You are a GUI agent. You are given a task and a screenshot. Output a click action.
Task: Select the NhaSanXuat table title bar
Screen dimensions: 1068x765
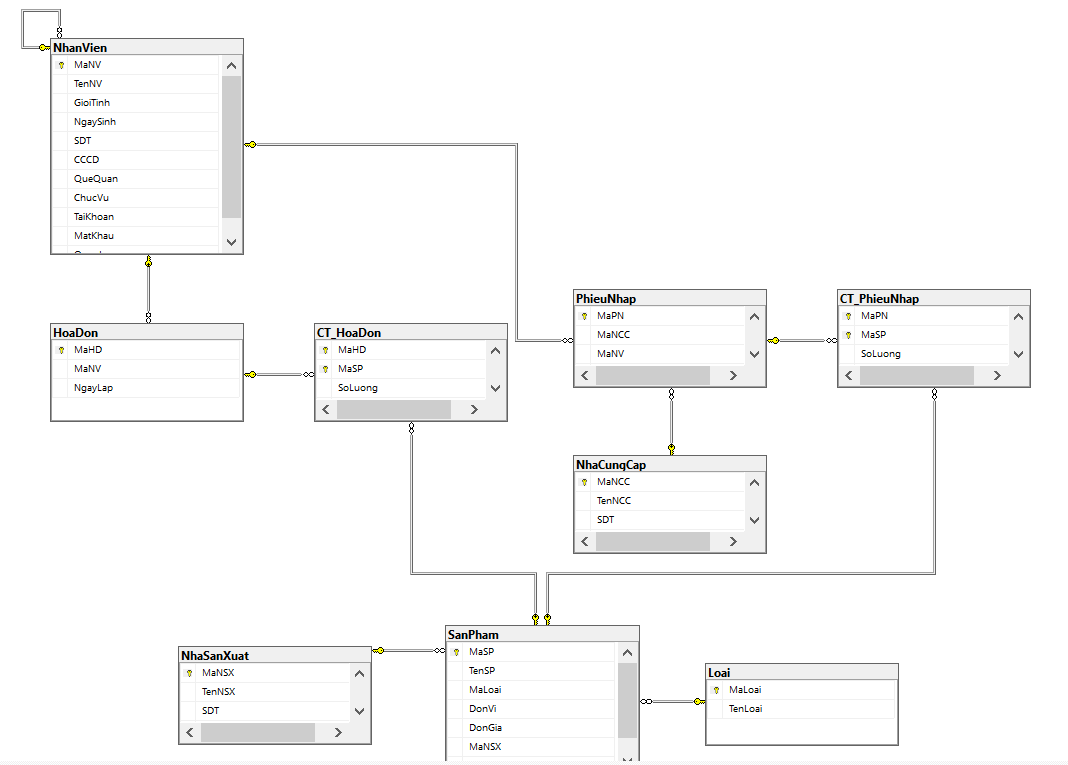(x=275, y=655)
